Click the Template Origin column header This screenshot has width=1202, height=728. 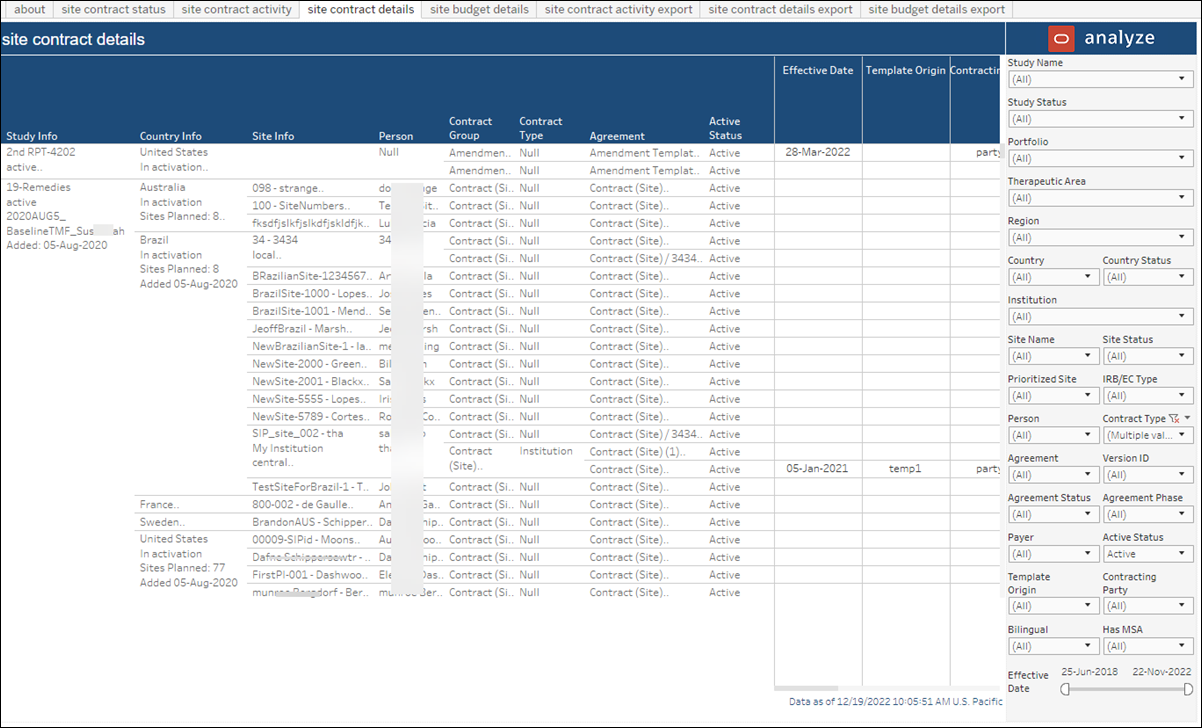pos(905,71)
